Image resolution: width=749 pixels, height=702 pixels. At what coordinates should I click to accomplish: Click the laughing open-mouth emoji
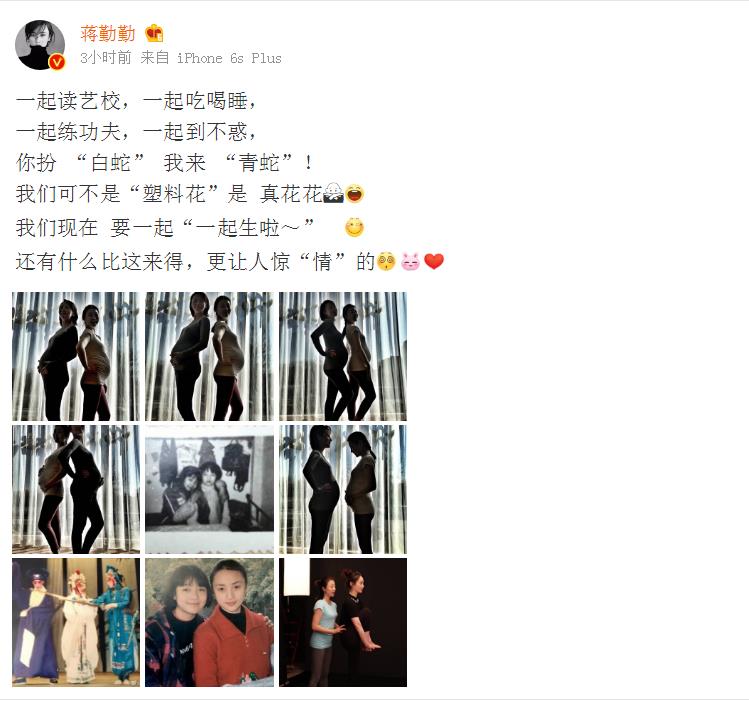click(x=354, y=193)
